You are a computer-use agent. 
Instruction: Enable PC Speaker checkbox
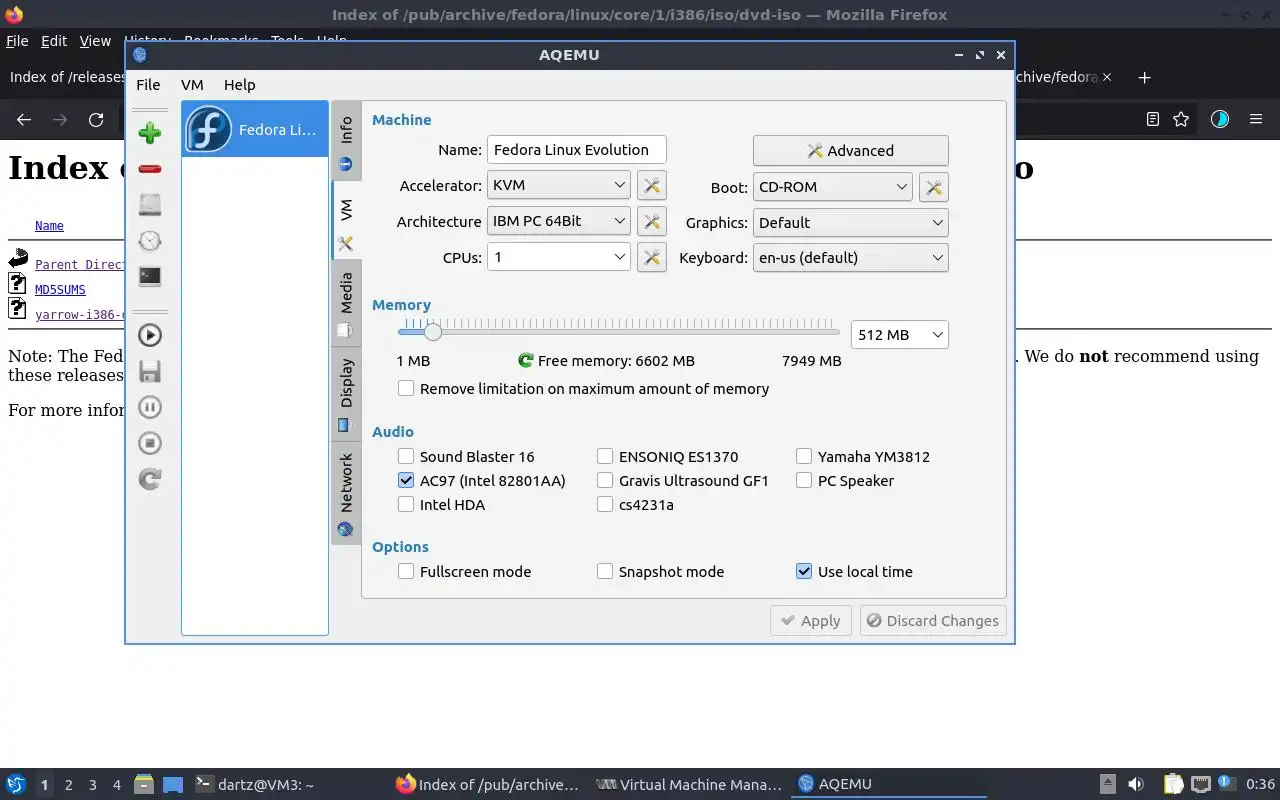click(x=845, y=480)
